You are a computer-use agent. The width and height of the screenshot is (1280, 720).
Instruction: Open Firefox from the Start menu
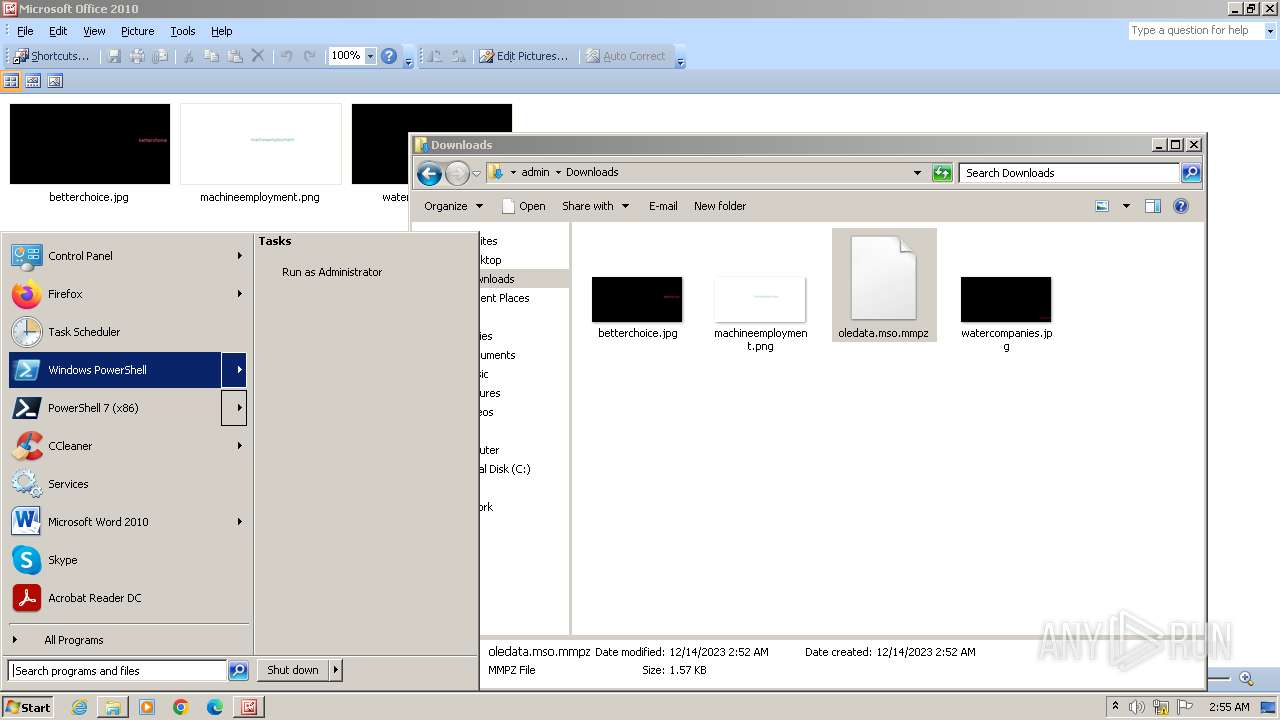[x=128, y=294]
